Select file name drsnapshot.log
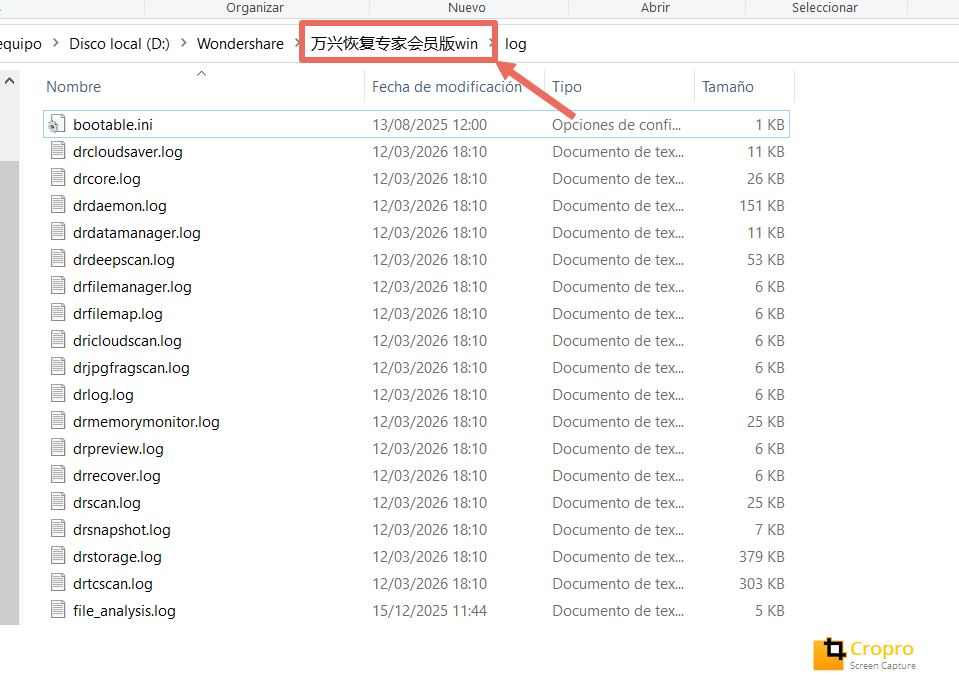 (122, 530)
